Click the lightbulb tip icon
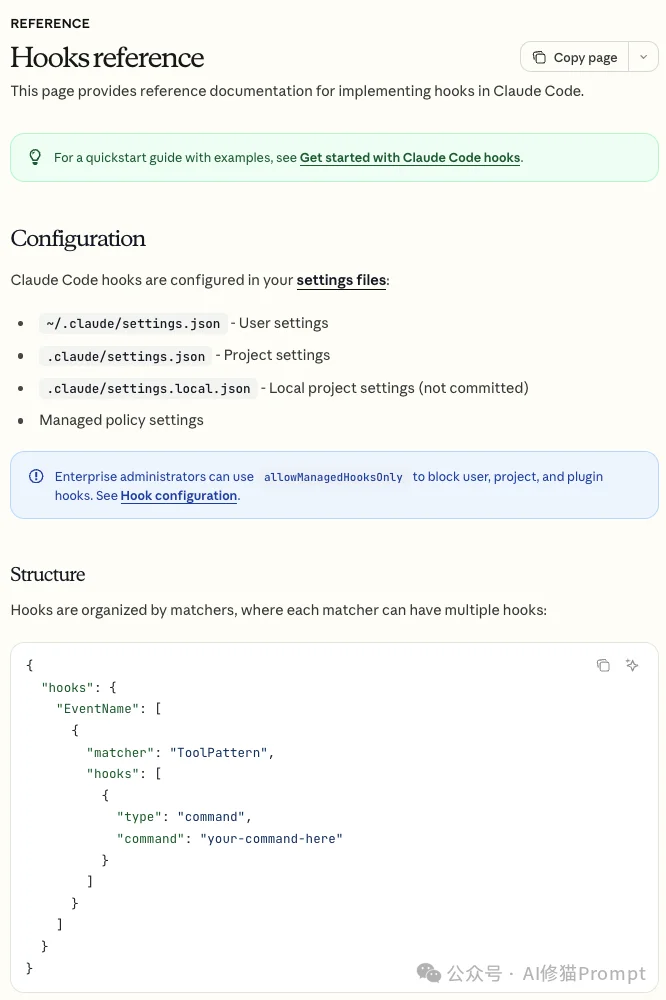This screenshot has height=1000, width=666. pyautogui.click(x=35, y=157)
